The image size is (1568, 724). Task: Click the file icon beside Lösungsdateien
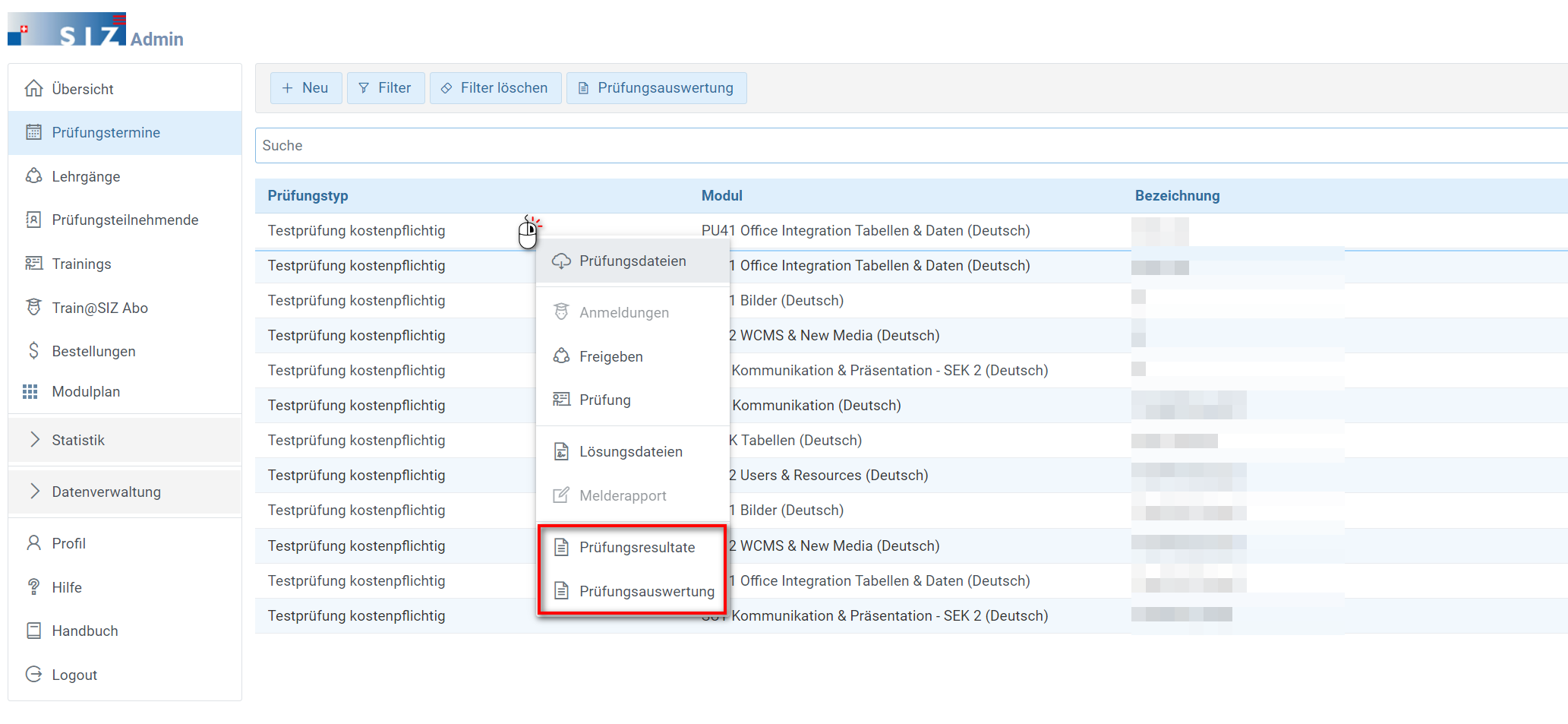tap(561, 451)
